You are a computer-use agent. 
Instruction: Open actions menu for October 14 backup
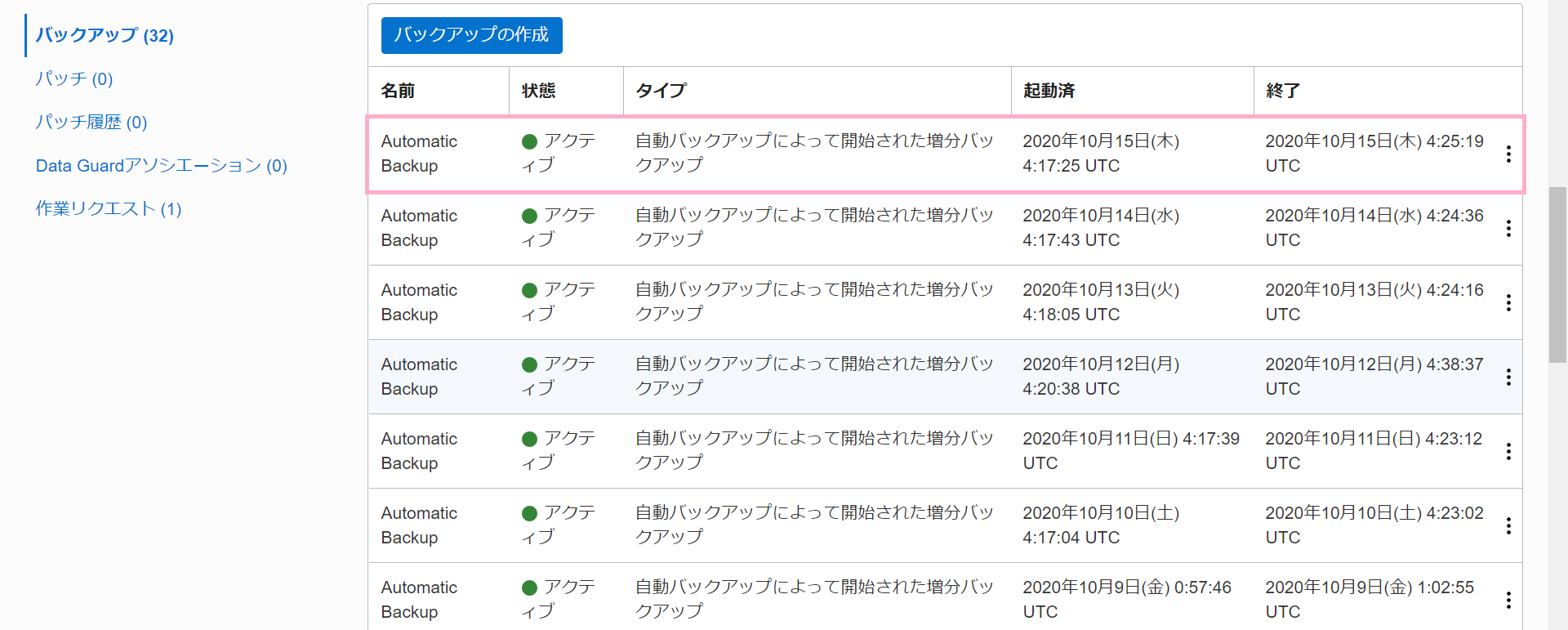pos(1508,229)
